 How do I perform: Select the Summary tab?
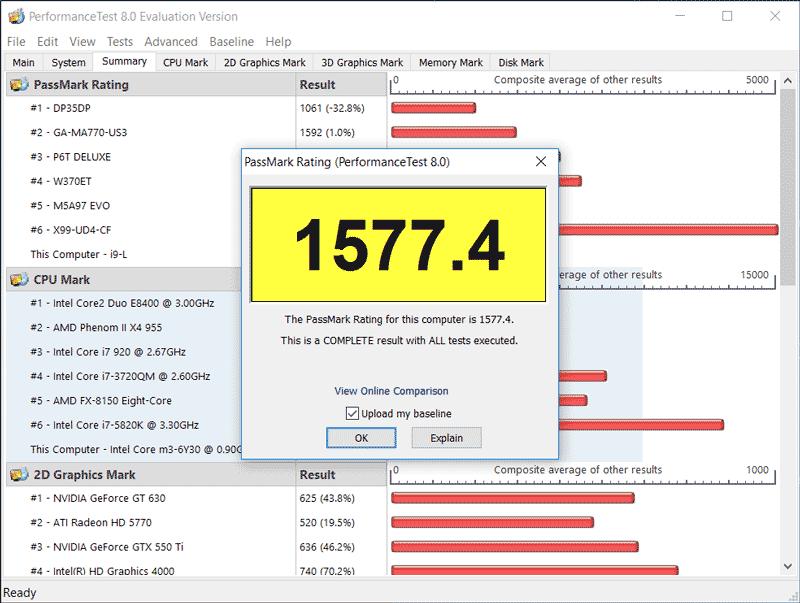click(124, 61)
